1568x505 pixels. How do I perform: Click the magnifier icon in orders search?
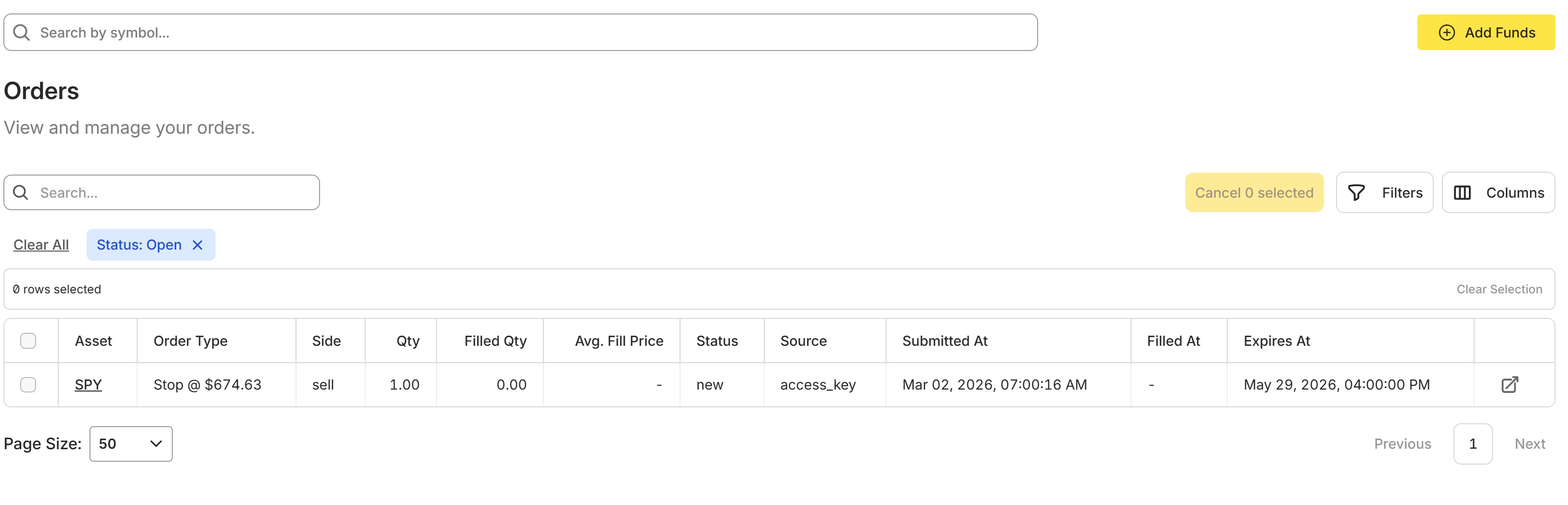click(x=21, y=193)
